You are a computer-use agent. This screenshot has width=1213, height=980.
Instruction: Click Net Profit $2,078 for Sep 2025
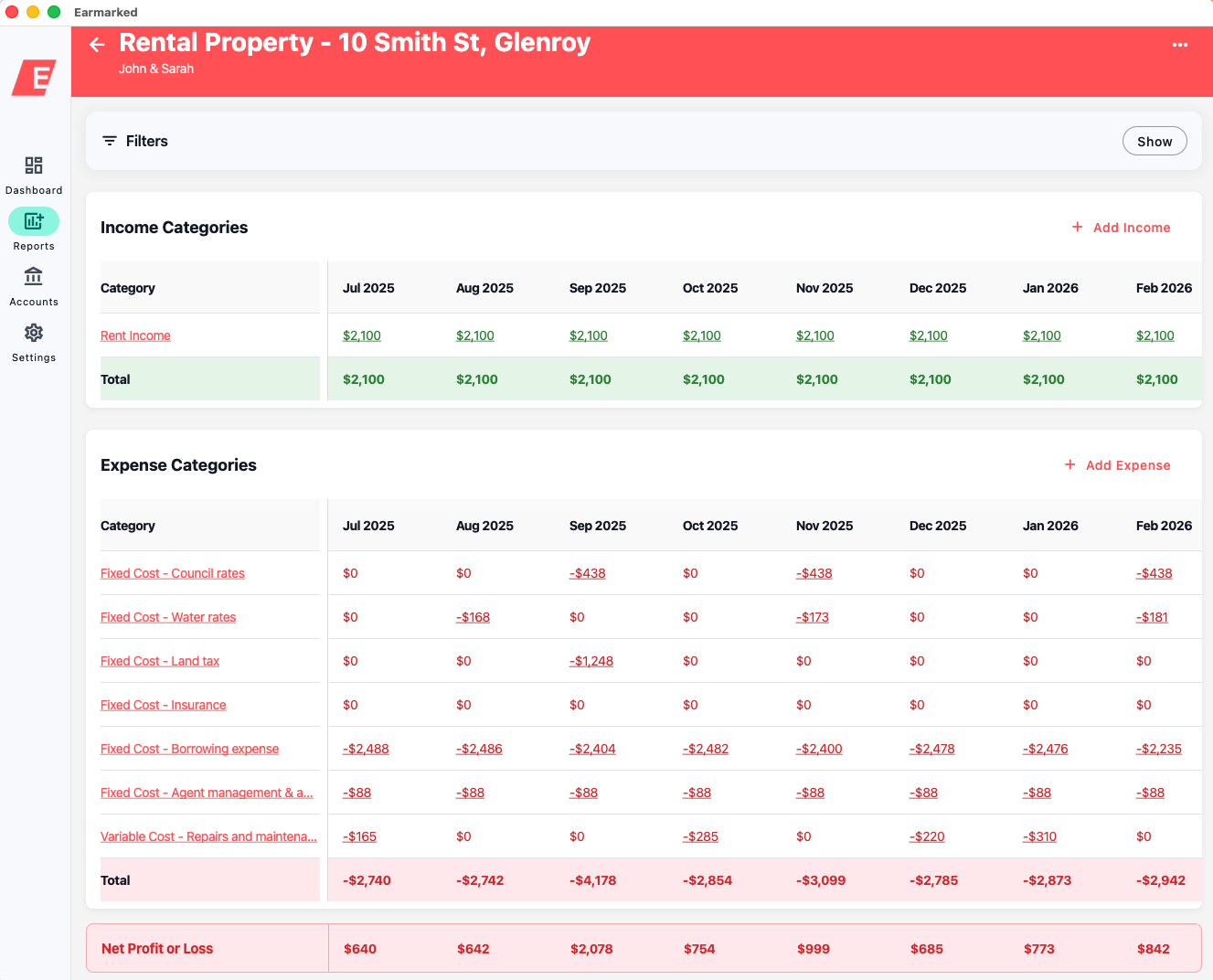point(591,949)
